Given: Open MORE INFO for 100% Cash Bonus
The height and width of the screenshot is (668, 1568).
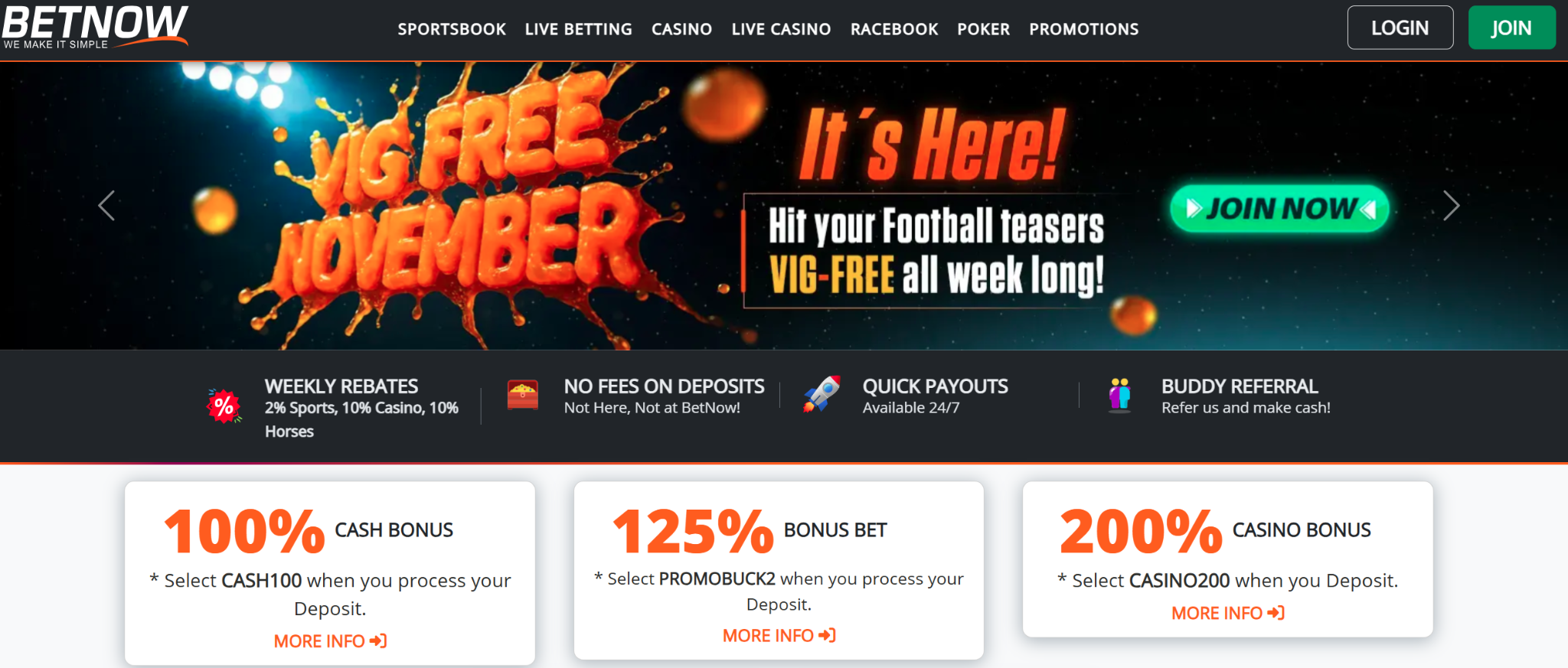Looking at the screenshot, I should coord(330,641).
